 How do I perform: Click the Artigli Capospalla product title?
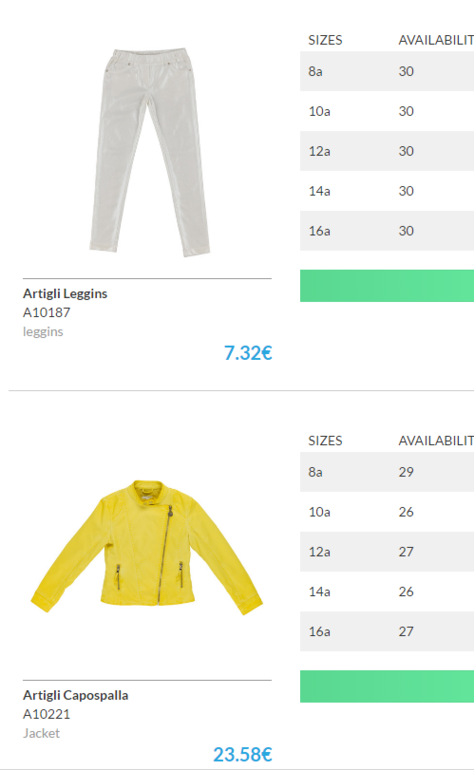(76, 695)
